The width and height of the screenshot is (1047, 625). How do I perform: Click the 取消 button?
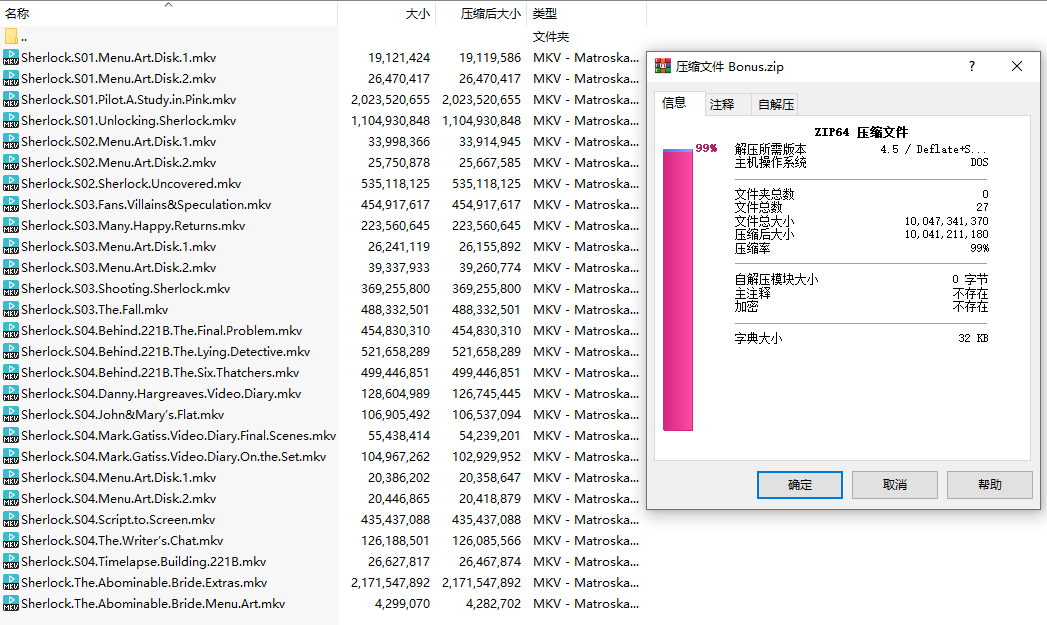pyautogui.click(x=894, y=485)
